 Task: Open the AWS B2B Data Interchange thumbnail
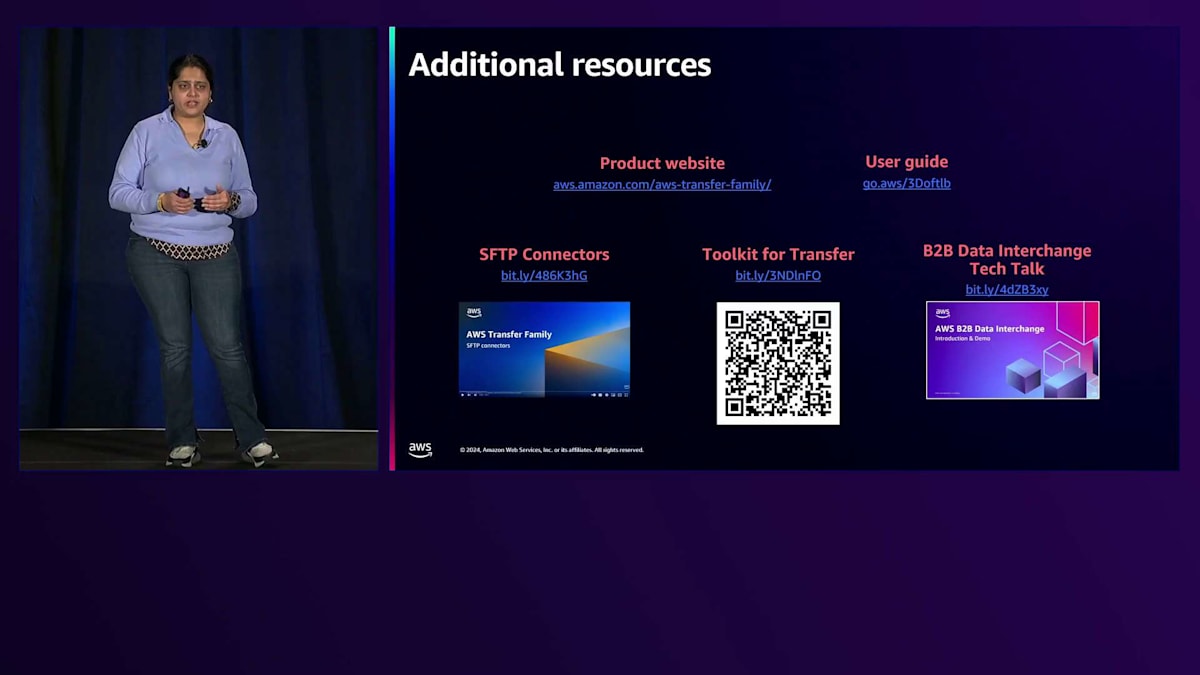(x=1012, y=350)
